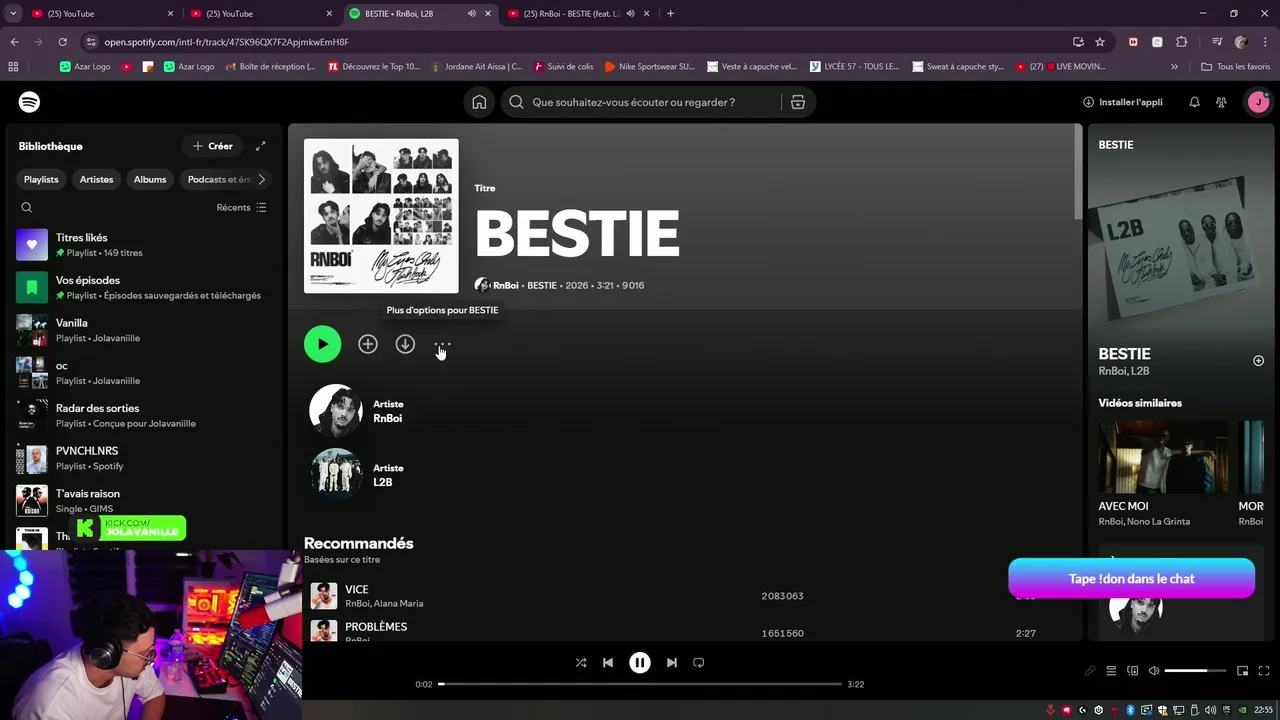This screenshot has width=1280, height=720.
Task: Bookmark this page with the star
Action: coord(1100,42)
